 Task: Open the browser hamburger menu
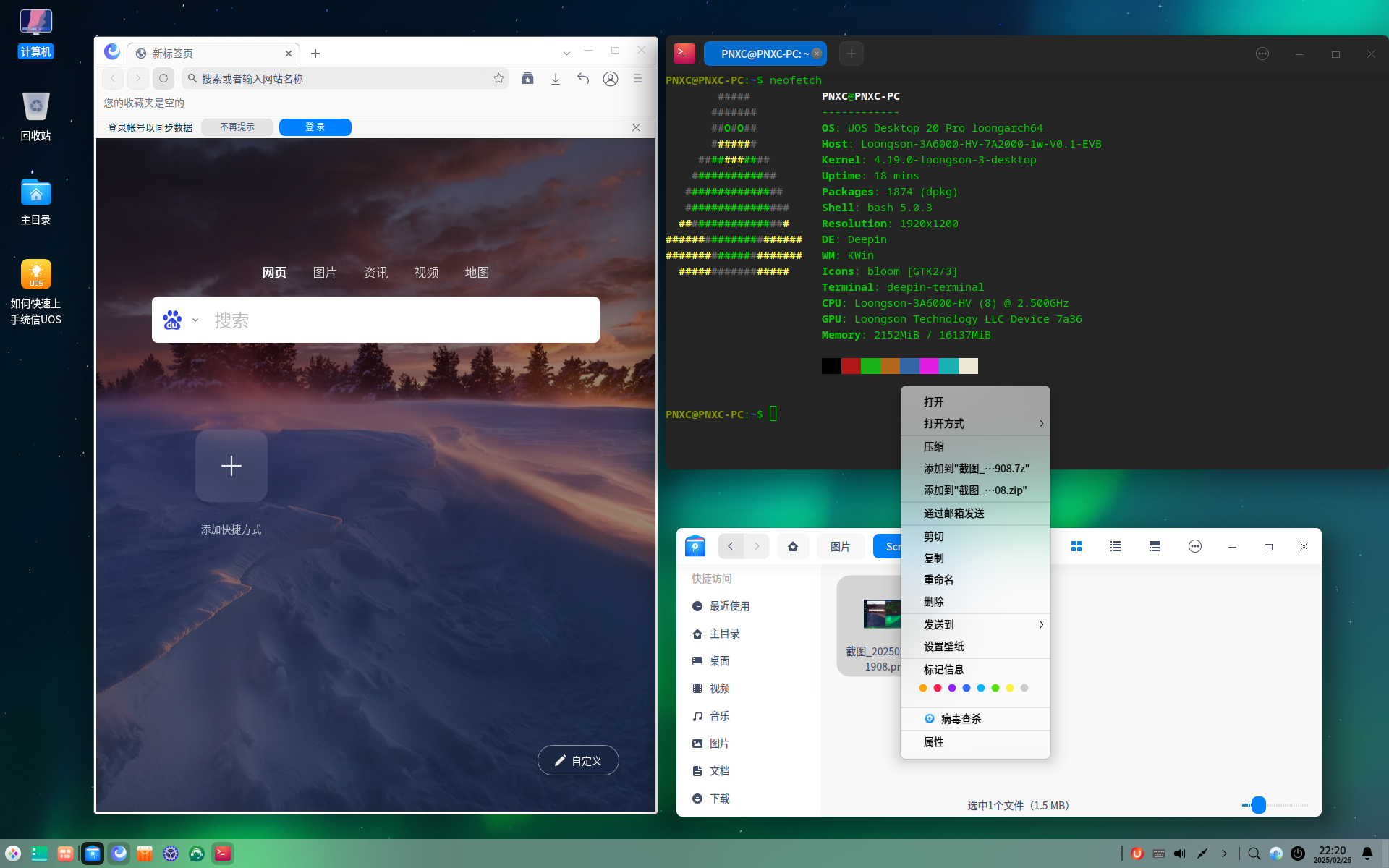(638, 78)
